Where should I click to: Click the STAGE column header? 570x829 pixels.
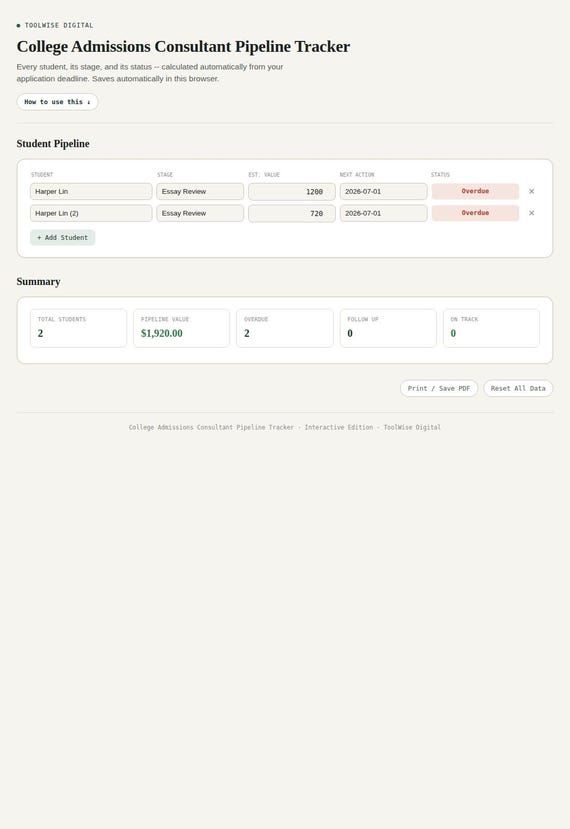click(x=165, y=174)
